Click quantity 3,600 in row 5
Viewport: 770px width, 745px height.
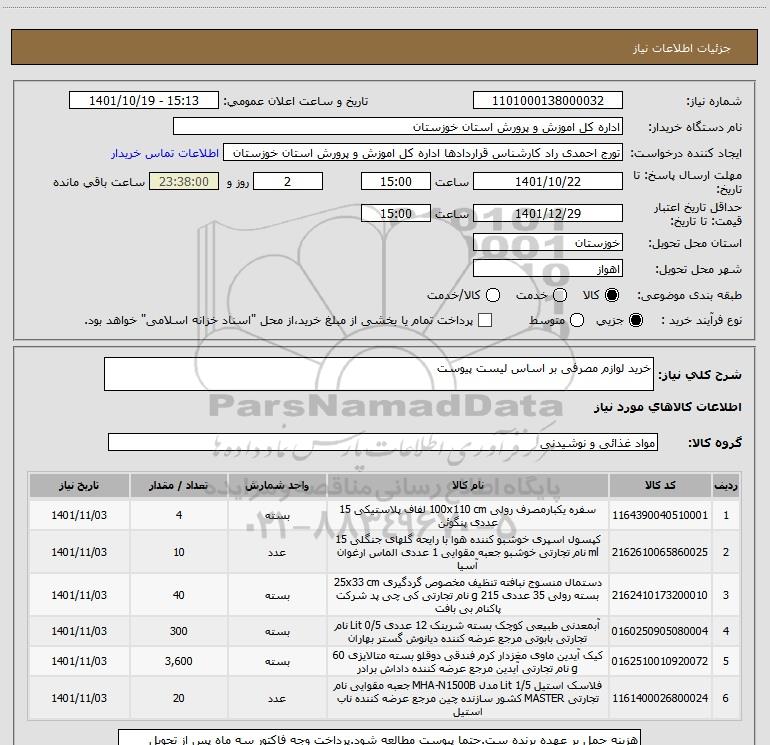point(179,661)
